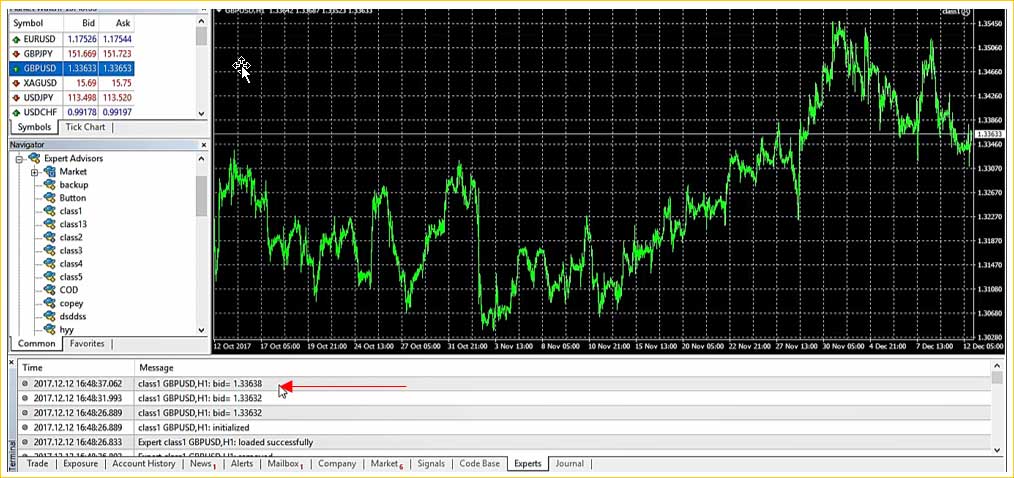The image size is (1014, 478).
Task: Click the Bid column header
Action: pyautogui.click(x=81, y=23)
